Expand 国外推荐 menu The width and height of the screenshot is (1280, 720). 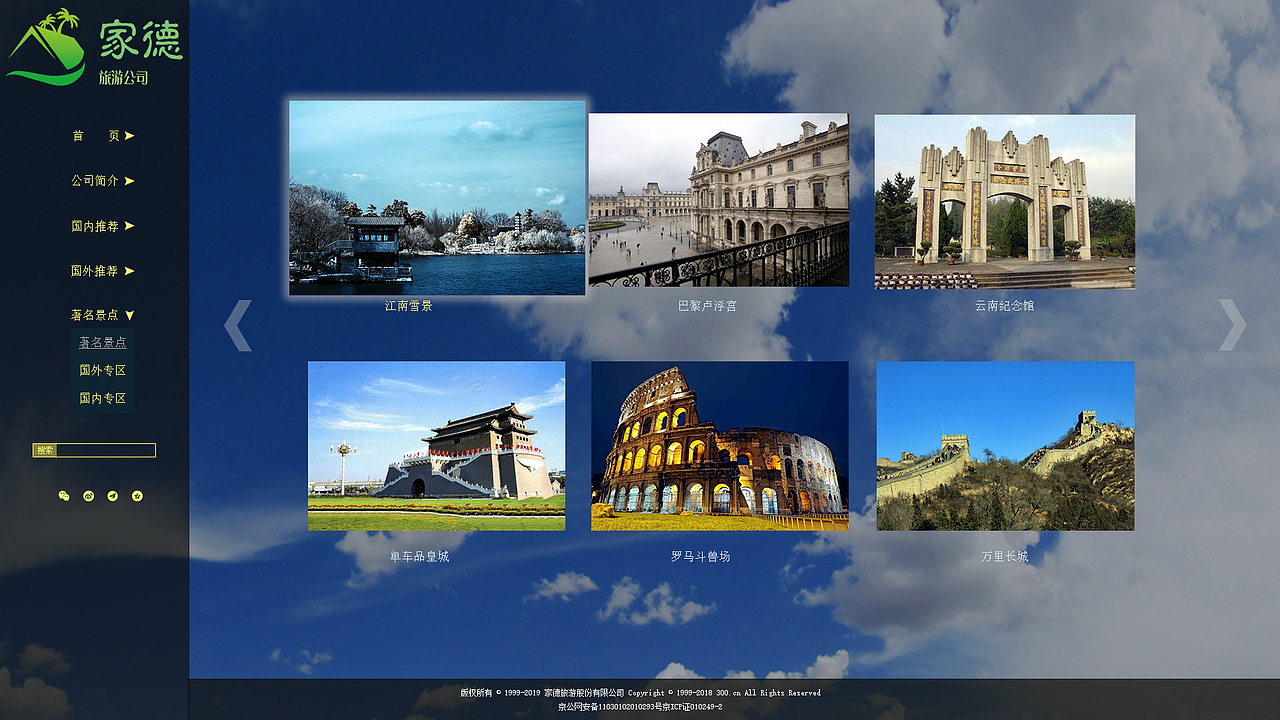click(103, 271)
